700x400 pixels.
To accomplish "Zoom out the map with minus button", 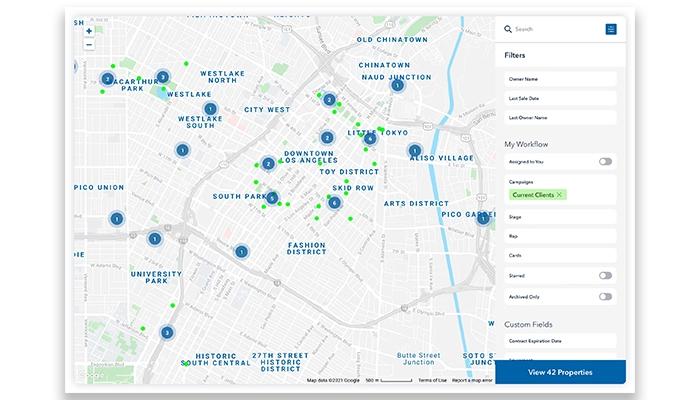I will [89, 45].
